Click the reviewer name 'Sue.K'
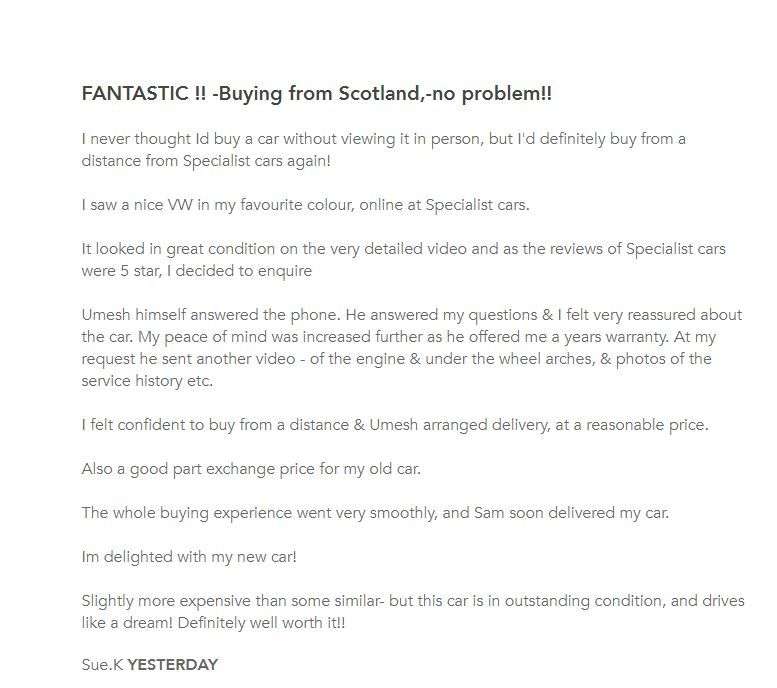Viewport: 777px width, 688px height. click(x=102, y=665)
